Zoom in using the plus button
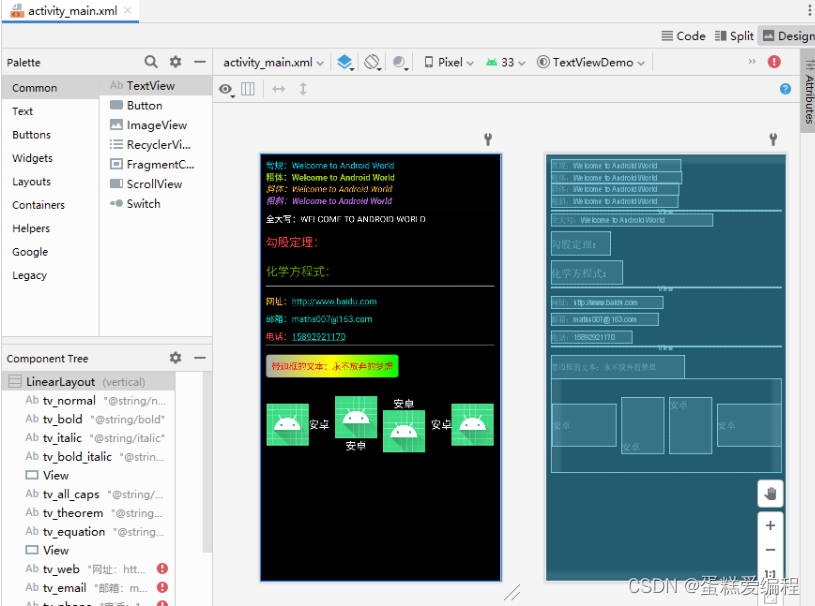Image resolution: width=815 pixels, height=606 pixels. click(x=770, y=526)
